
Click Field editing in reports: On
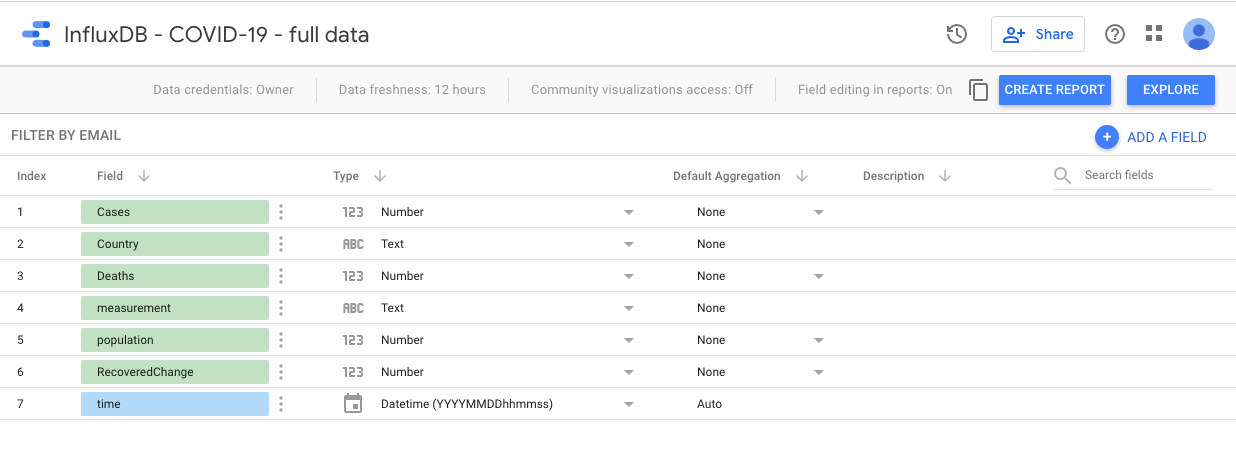click(x=875, y=90)
